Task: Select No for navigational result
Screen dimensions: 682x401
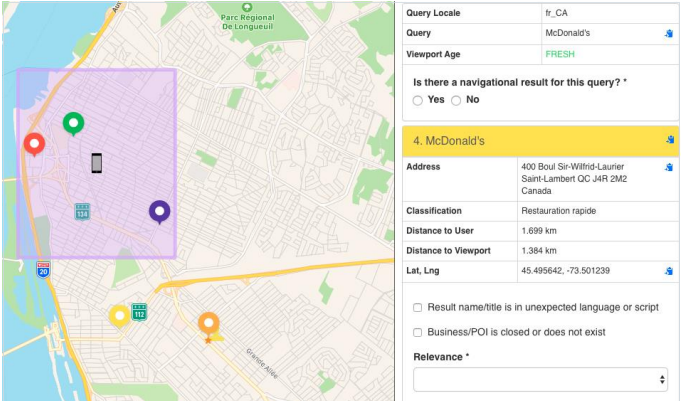Action: pyautogui.click(x=456, y=100)
